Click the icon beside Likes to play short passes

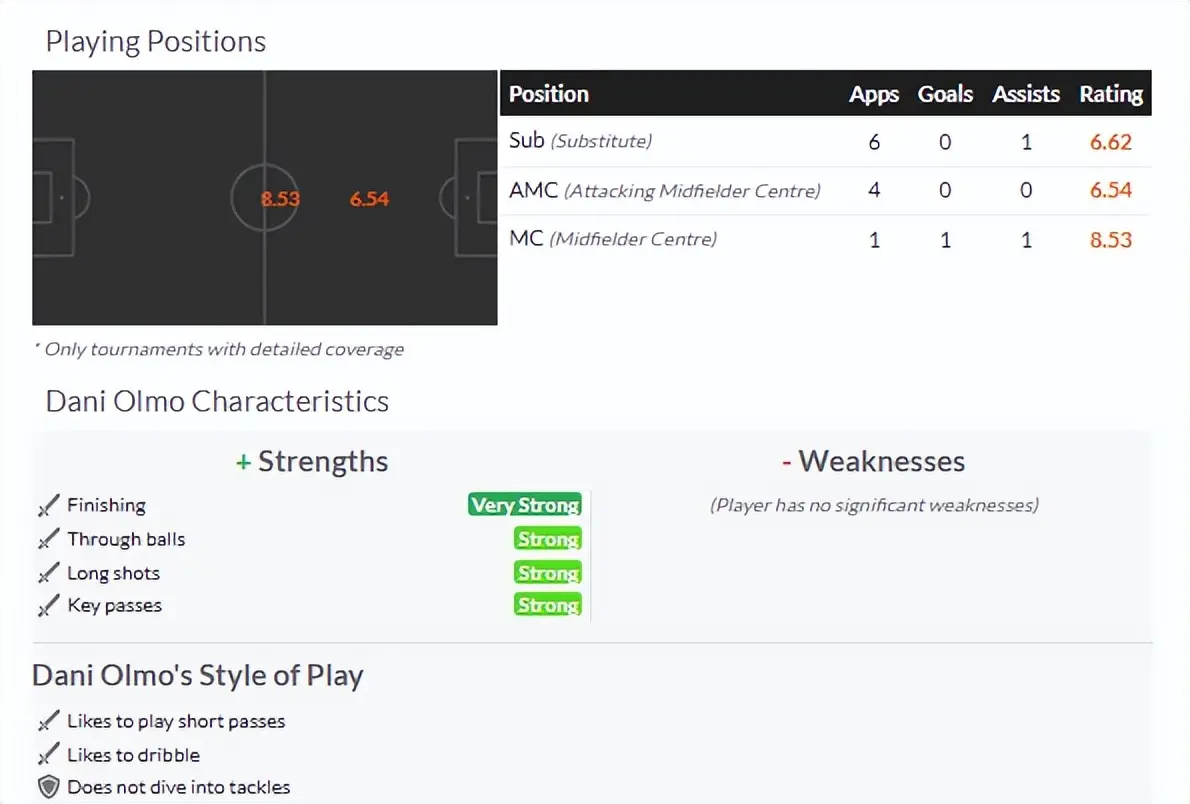click(48, 722)
